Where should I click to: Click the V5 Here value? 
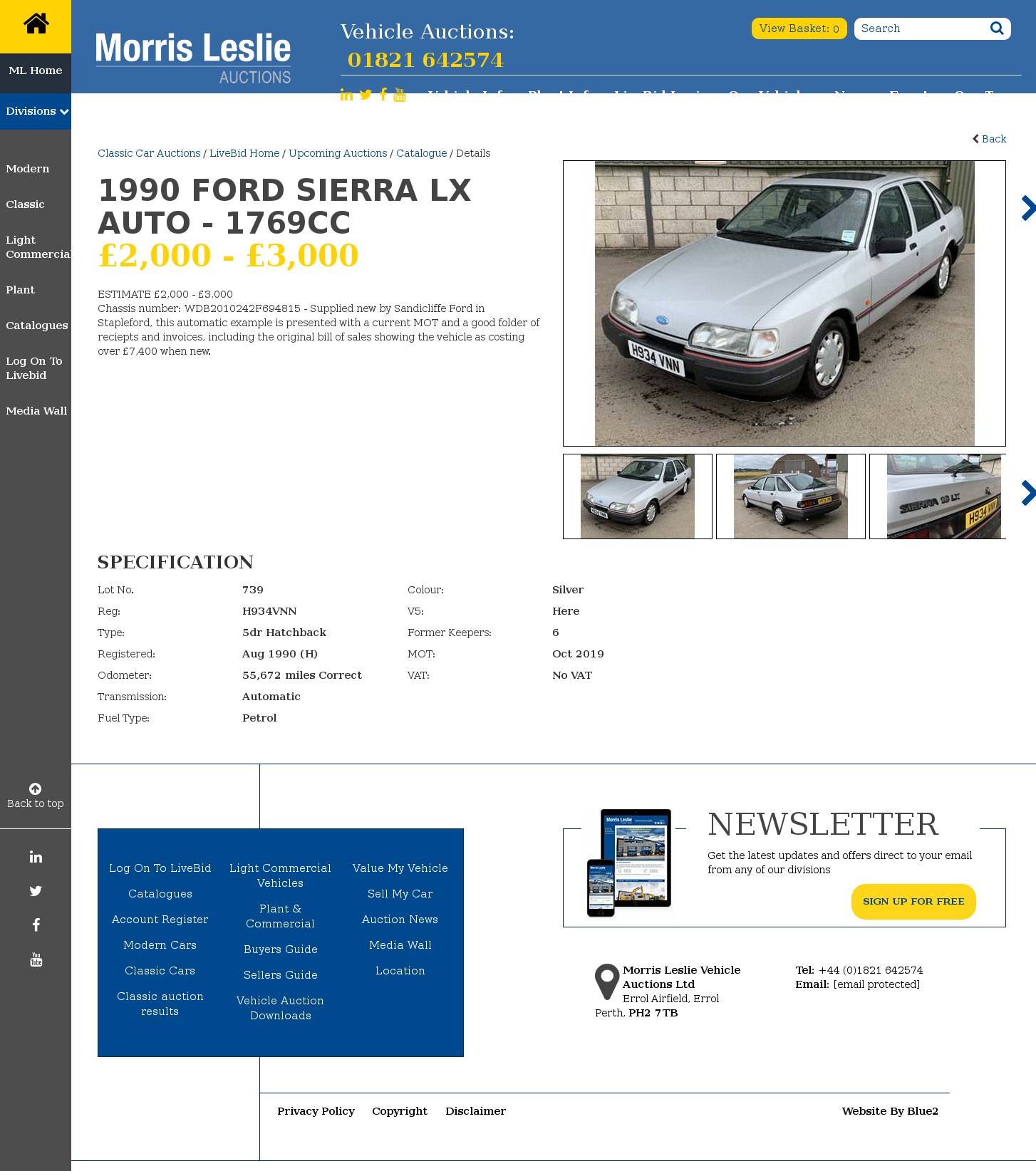566,611
